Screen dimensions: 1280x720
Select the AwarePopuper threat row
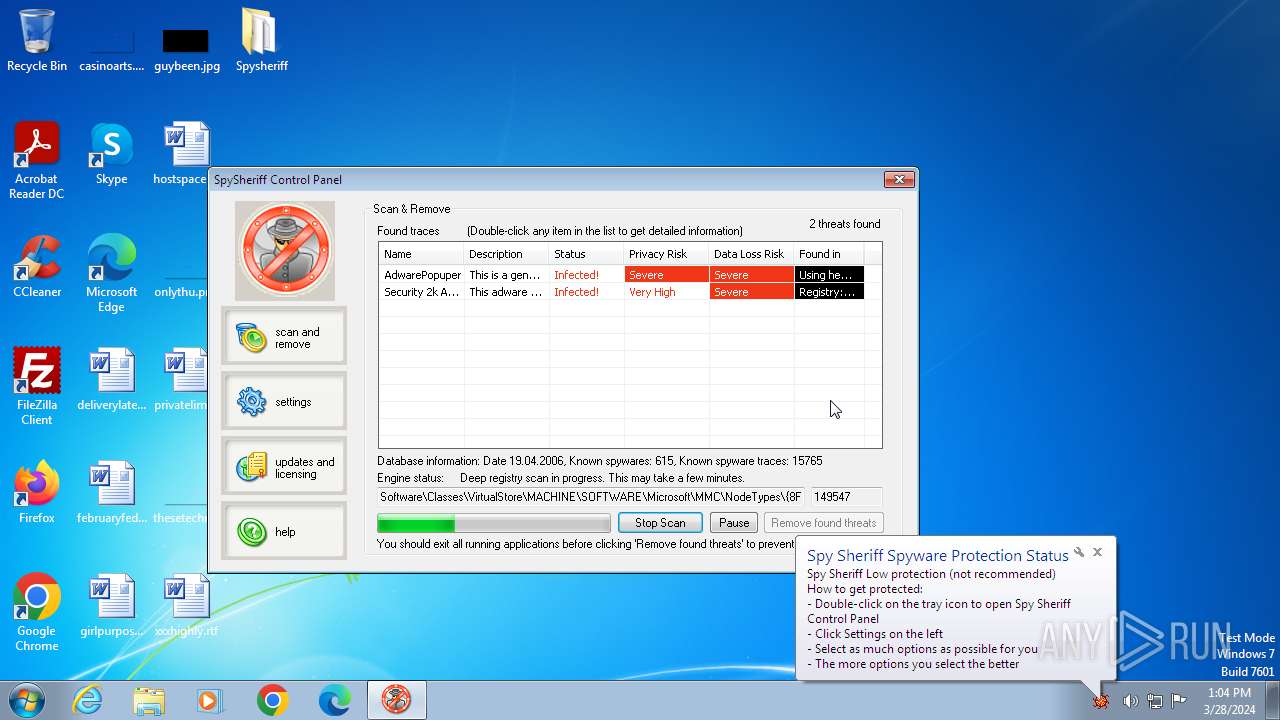(622, 275)
